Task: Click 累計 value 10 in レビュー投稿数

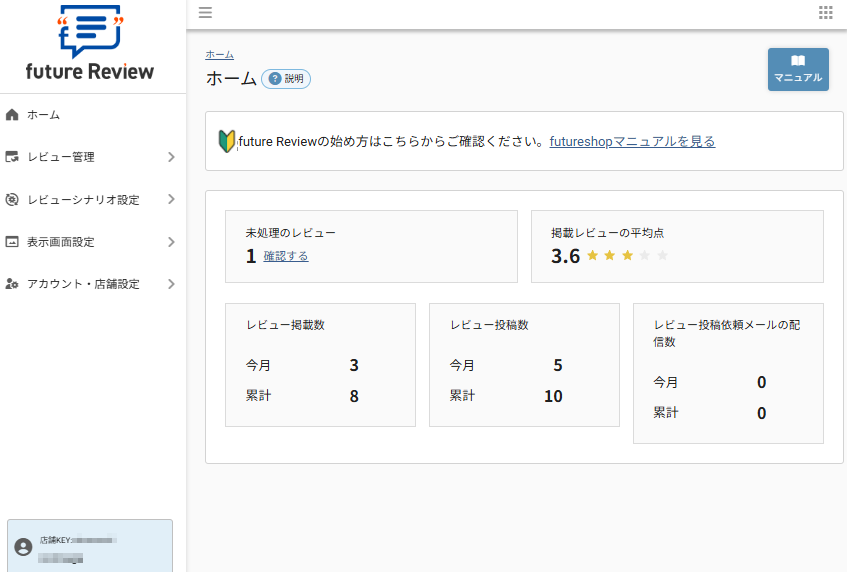Action: 553,396
